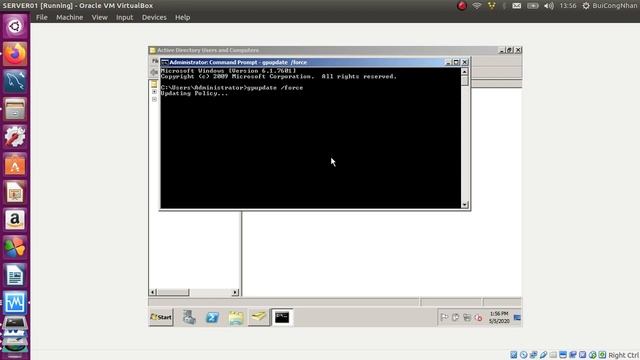This screenshot has height=360, width=640.
Task: Click Ubuntu Wi-Fi network indicator
Action: tap(477, 6)
